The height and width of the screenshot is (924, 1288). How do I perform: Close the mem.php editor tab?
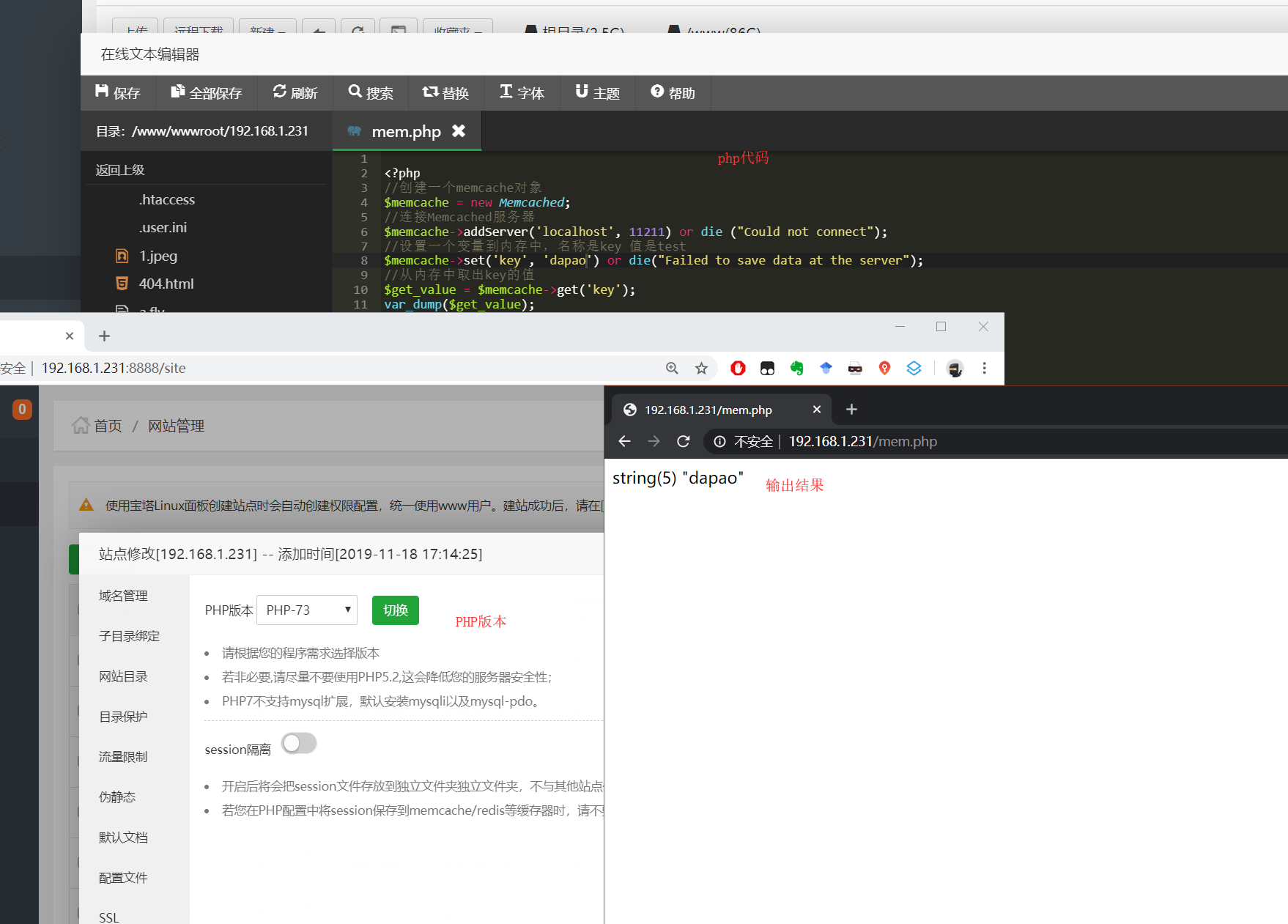click(x=459, y=131)
